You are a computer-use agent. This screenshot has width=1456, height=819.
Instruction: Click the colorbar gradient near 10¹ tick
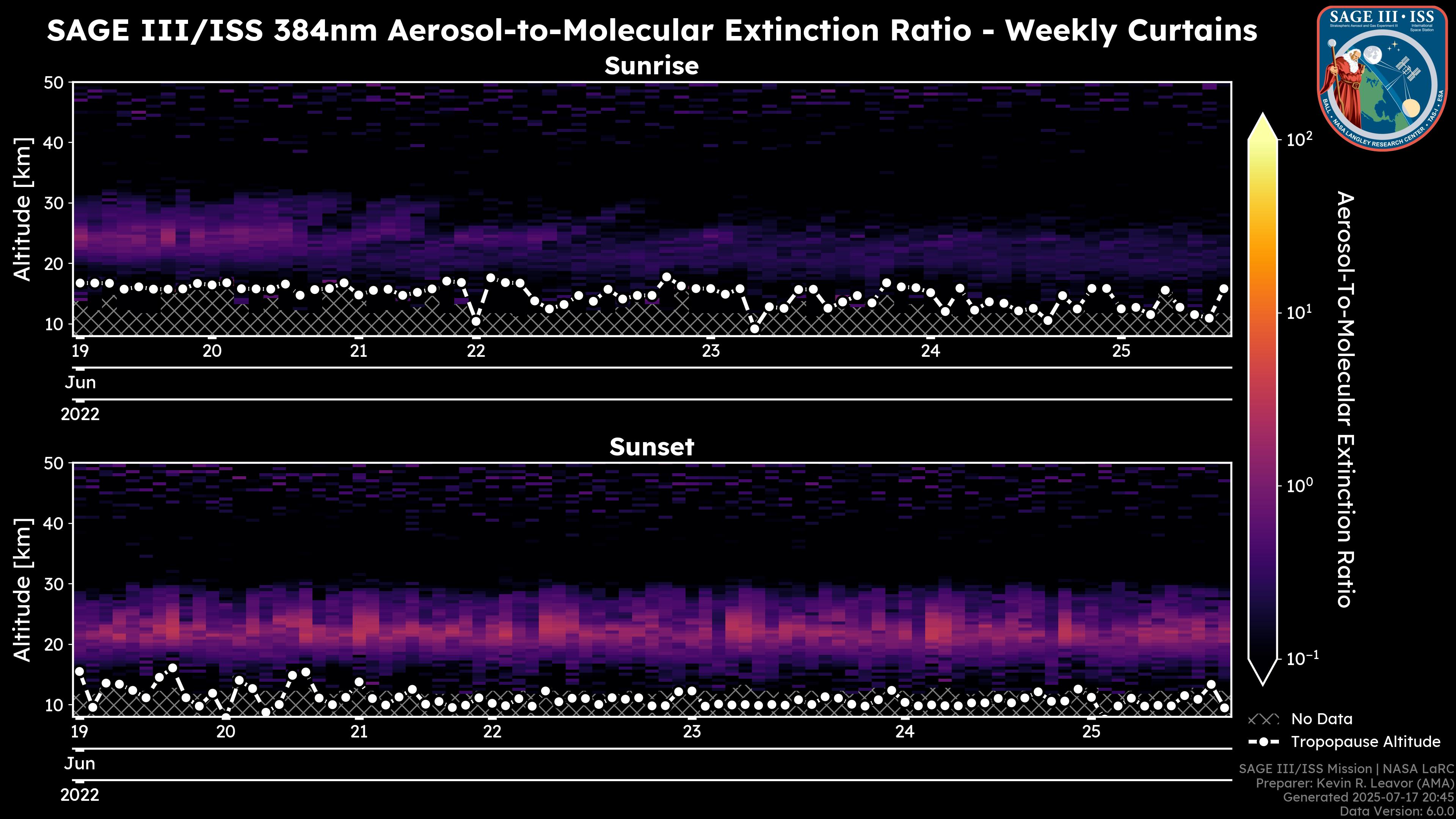[1263, 312]
